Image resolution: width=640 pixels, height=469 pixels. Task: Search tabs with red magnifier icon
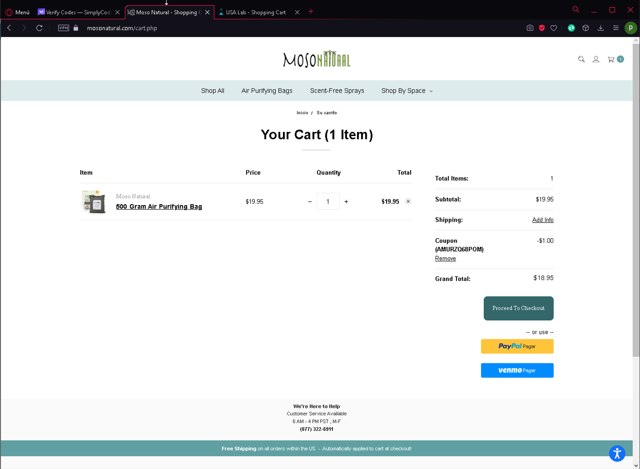pos(576,9)
